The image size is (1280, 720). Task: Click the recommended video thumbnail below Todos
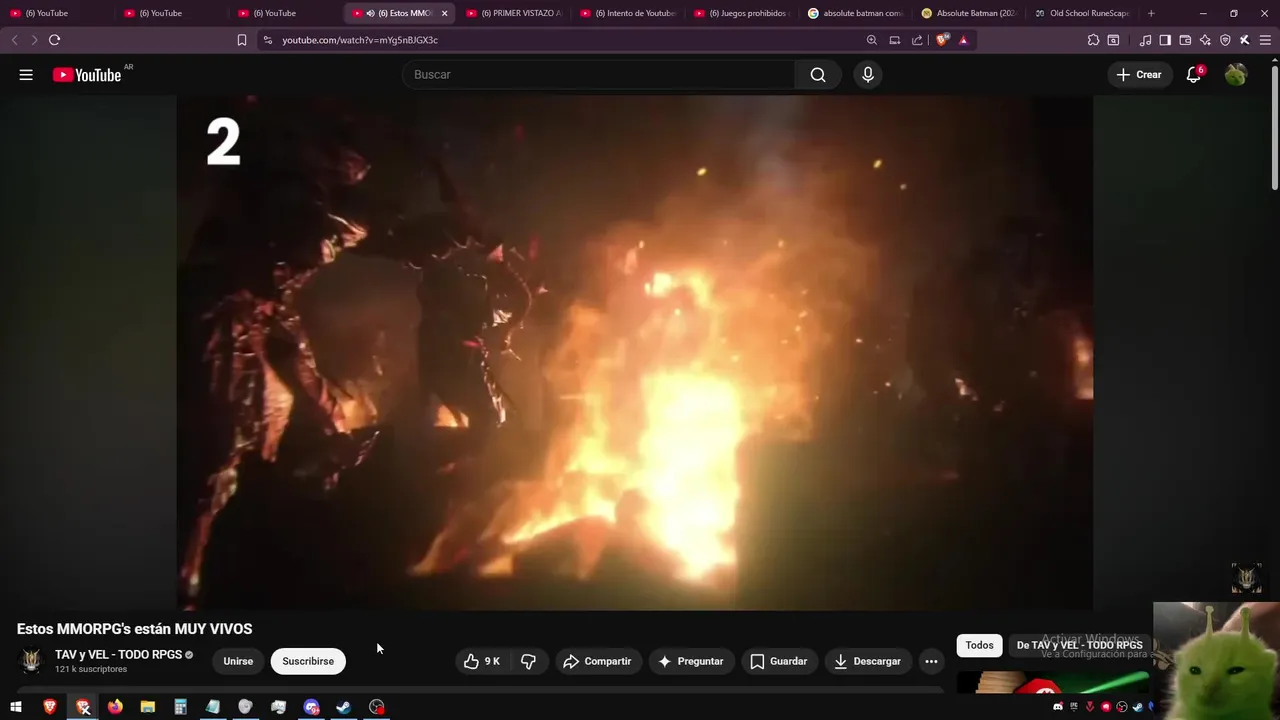[1053, 682]
